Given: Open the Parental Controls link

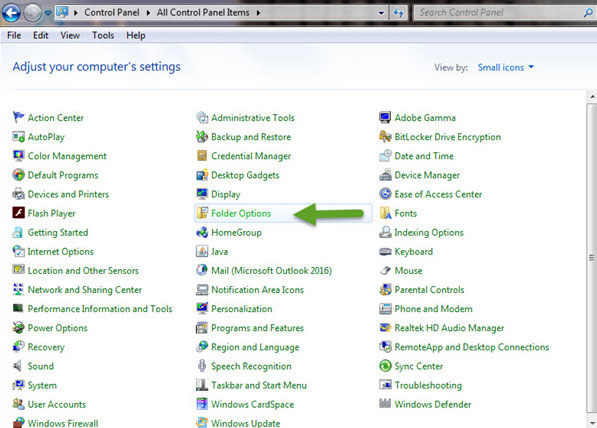Looking at the screenshot, I should [429, 289].
